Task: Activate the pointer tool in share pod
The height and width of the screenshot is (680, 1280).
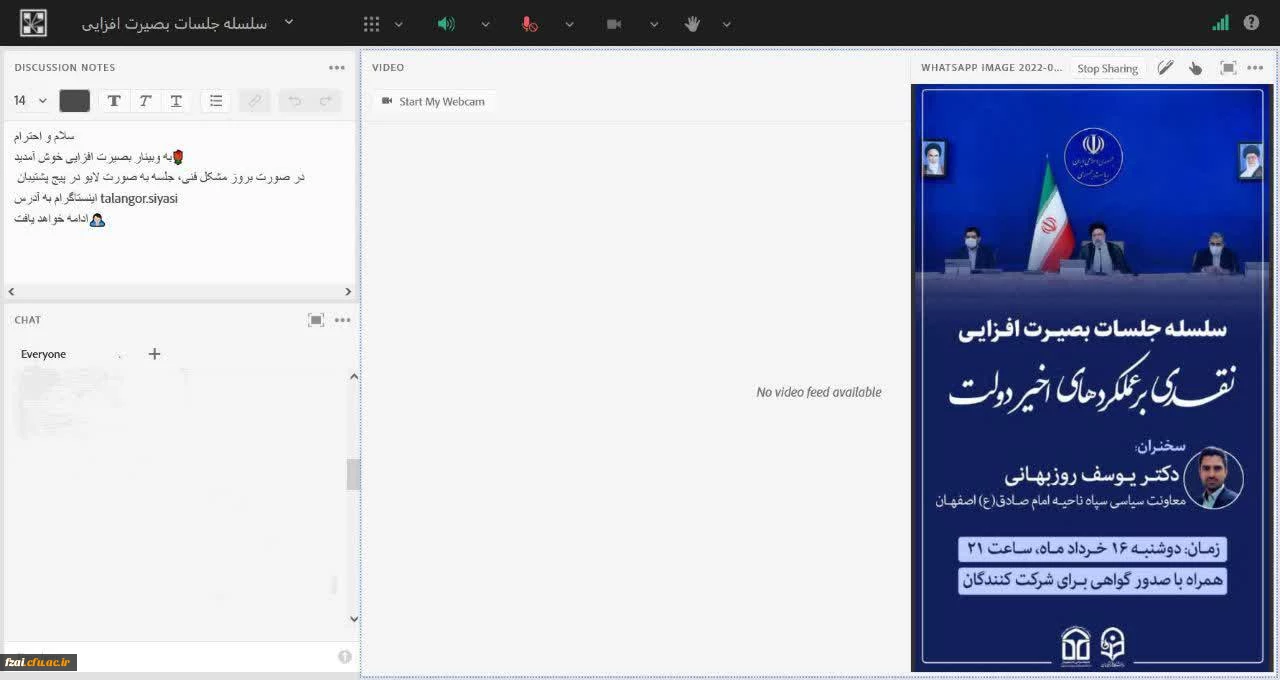Action: click(x=1195, y=68)
